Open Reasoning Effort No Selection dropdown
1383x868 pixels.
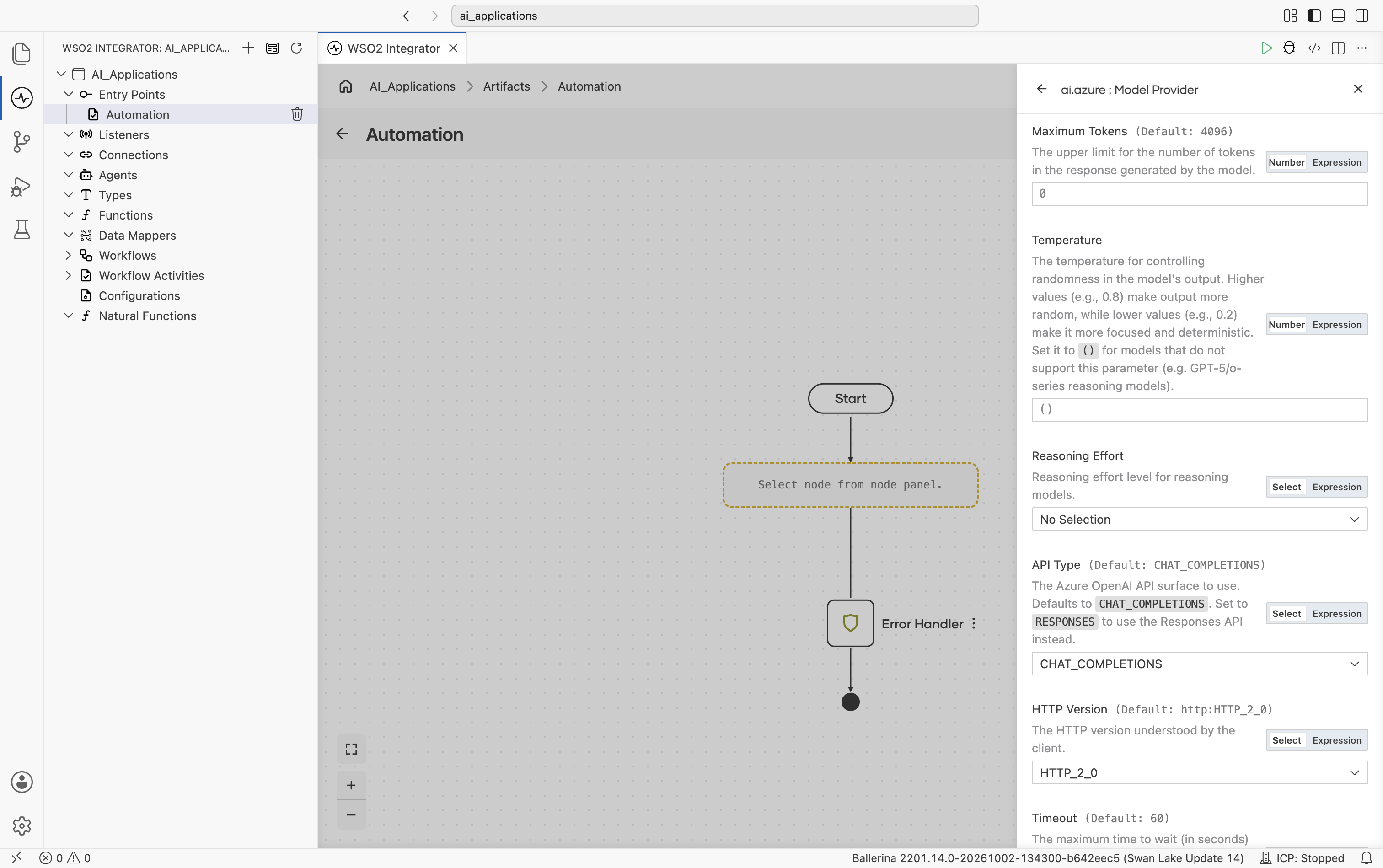(1199, 519)
